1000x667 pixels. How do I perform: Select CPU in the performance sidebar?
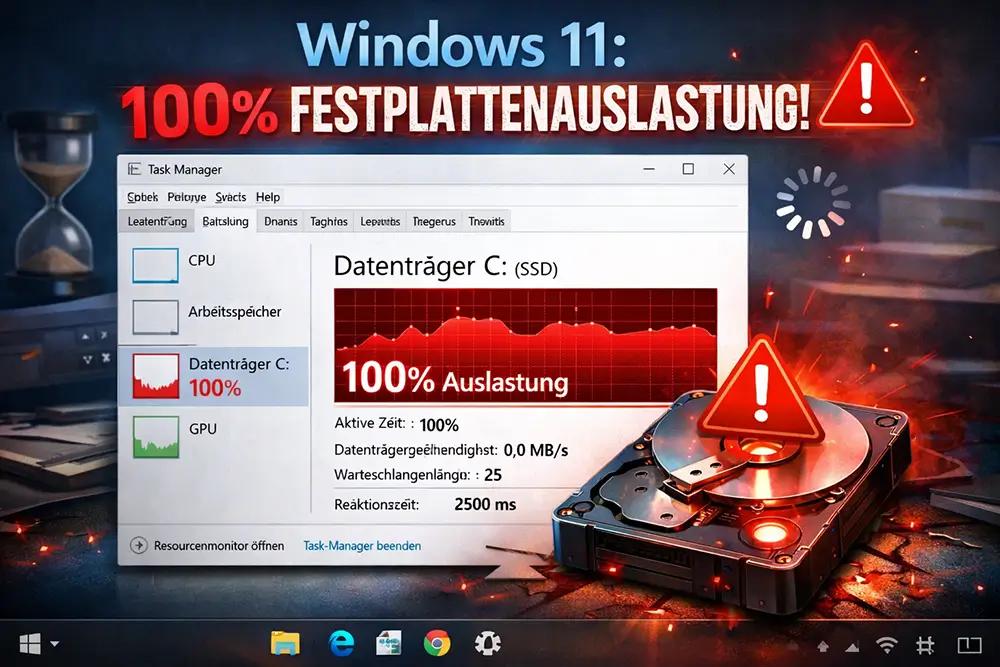point(201,261)
